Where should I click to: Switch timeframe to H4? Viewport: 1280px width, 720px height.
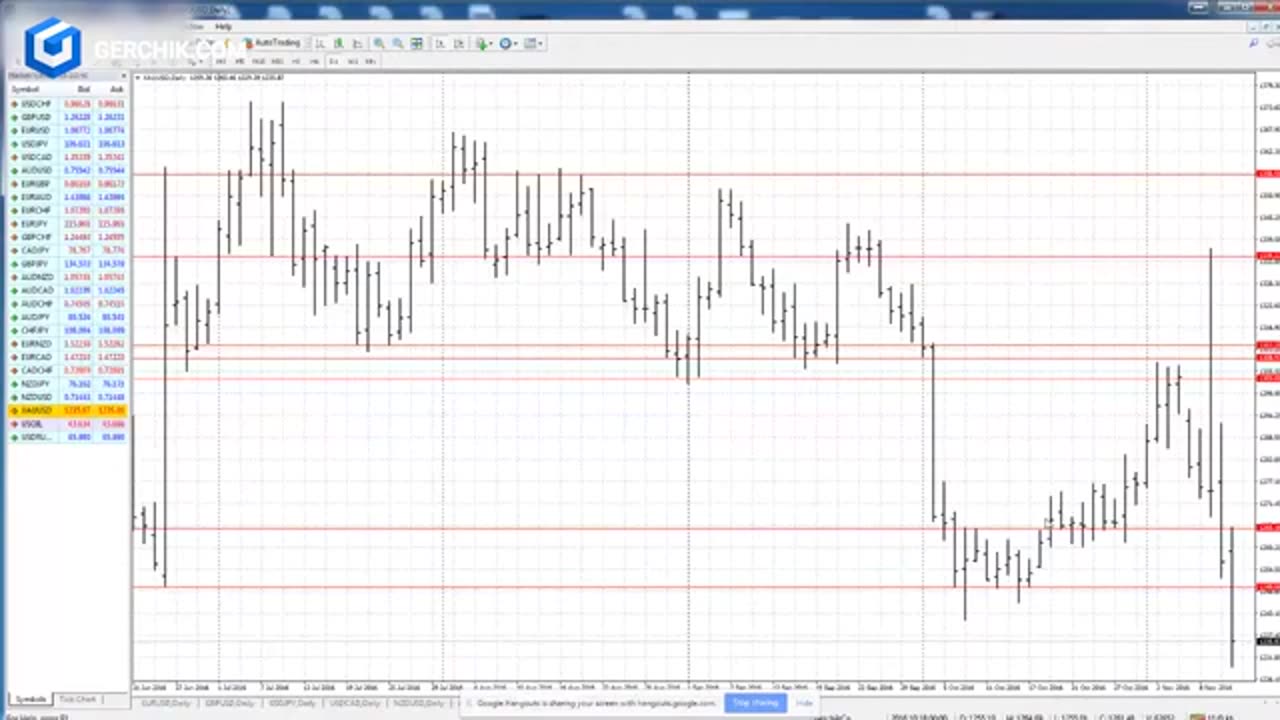pyautogui.click(x=314, y=61)
